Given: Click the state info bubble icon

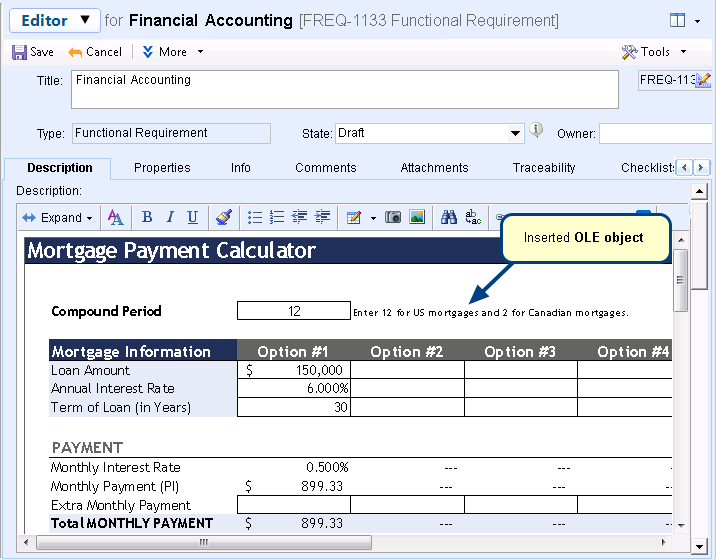Looking at the screenshot, I should (536, 131).
